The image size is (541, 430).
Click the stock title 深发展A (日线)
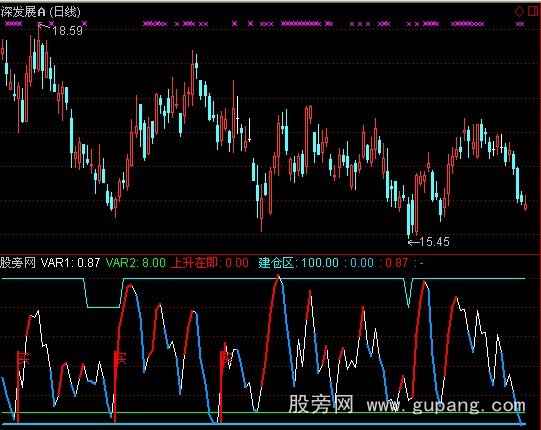coord(41,12)
